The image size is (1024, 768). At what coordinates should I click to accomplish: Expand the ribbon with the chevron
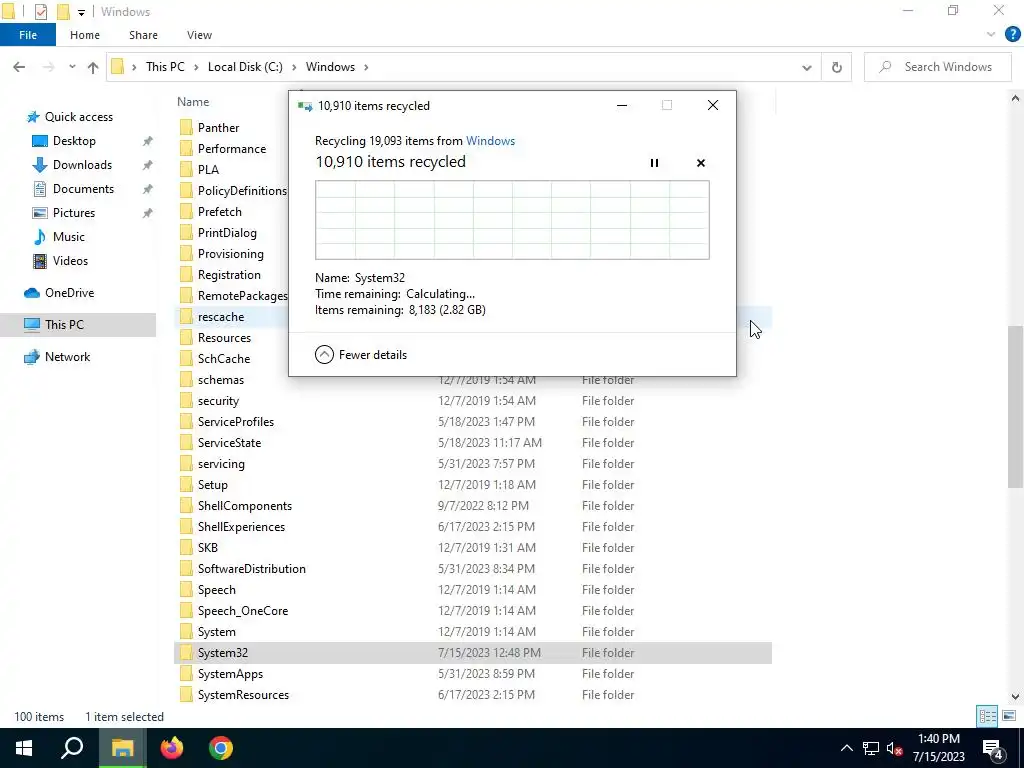[991, 35]
